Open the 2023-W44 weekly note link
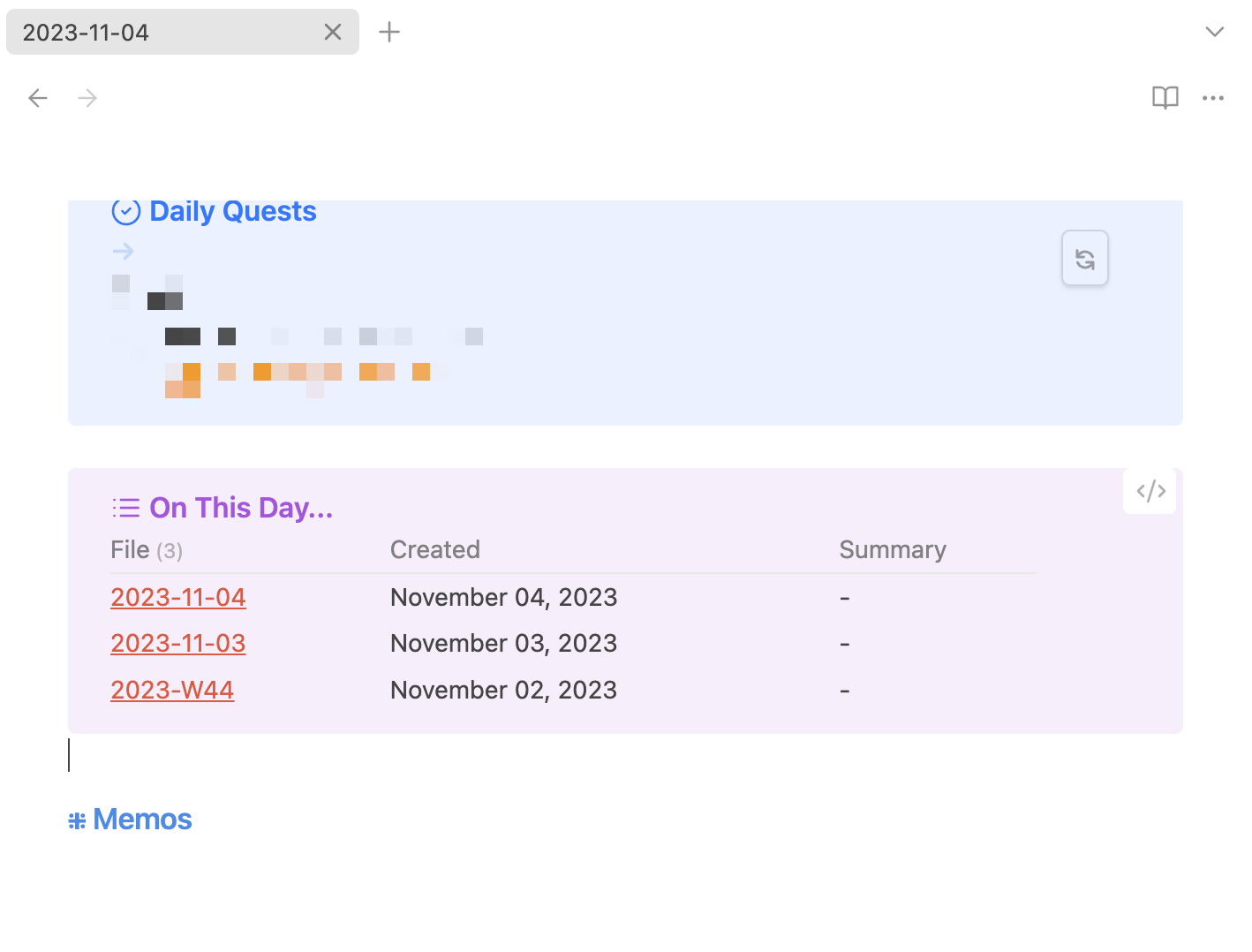 pyautogui.click(x=172, y=690)
